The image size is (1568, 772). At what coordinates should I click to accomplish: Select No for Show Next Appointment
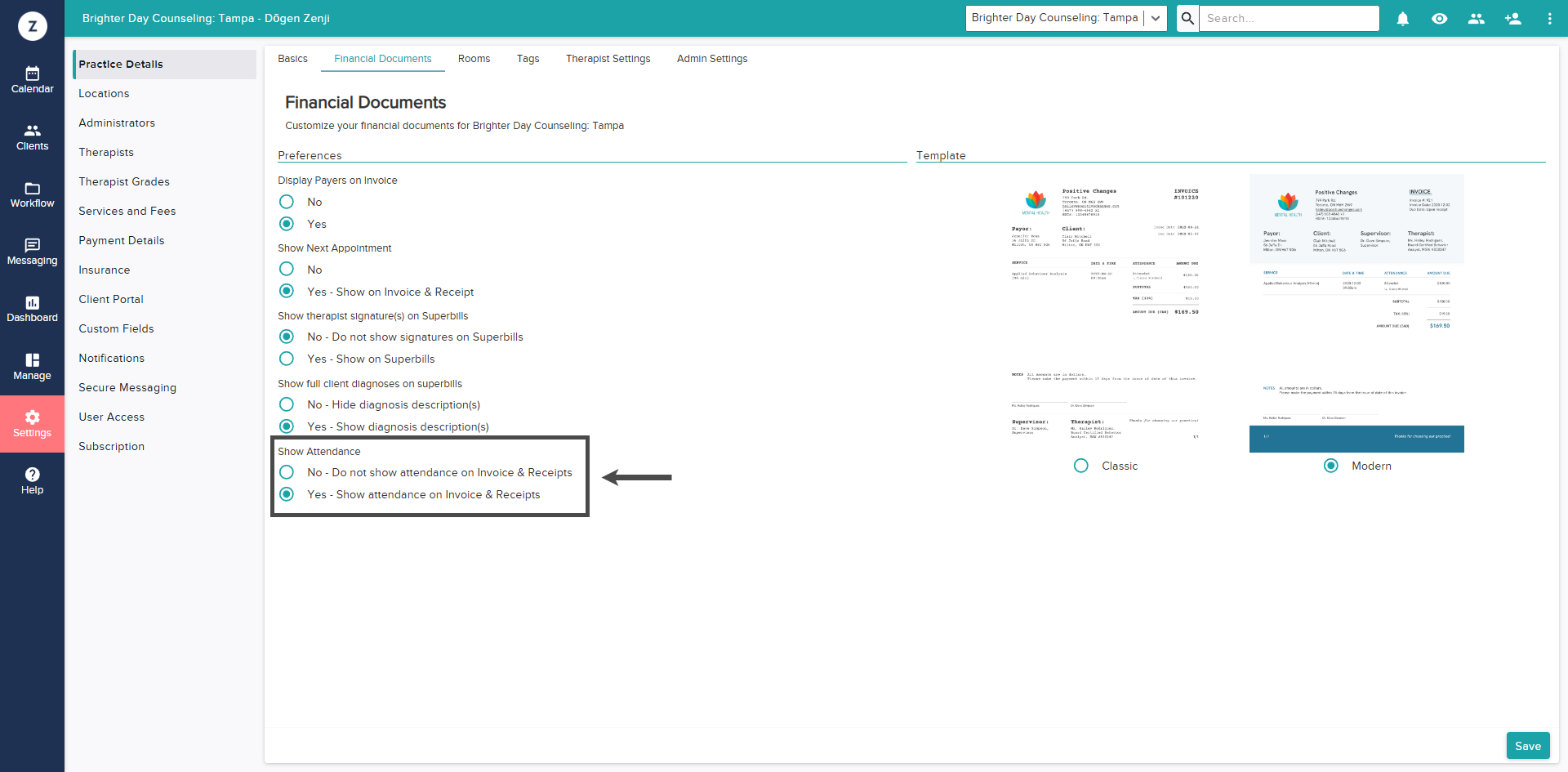click(287, 270)
